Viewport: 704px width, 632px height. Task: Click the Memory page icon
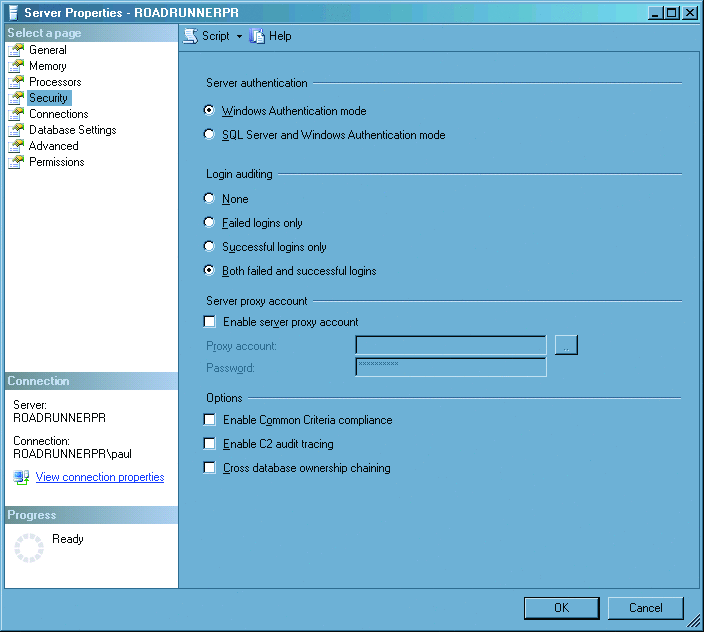(x=16, y=66)
